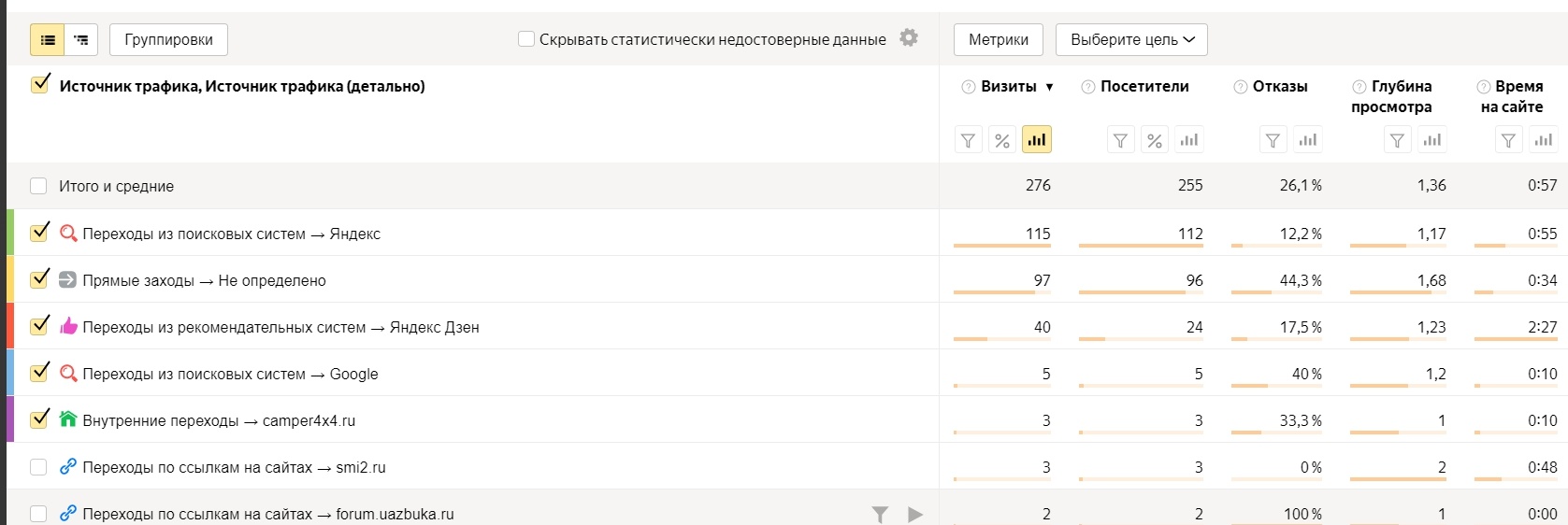Change sort order via Визиты arrow
The image size is (1568, 525).
tap(1049, 87)
